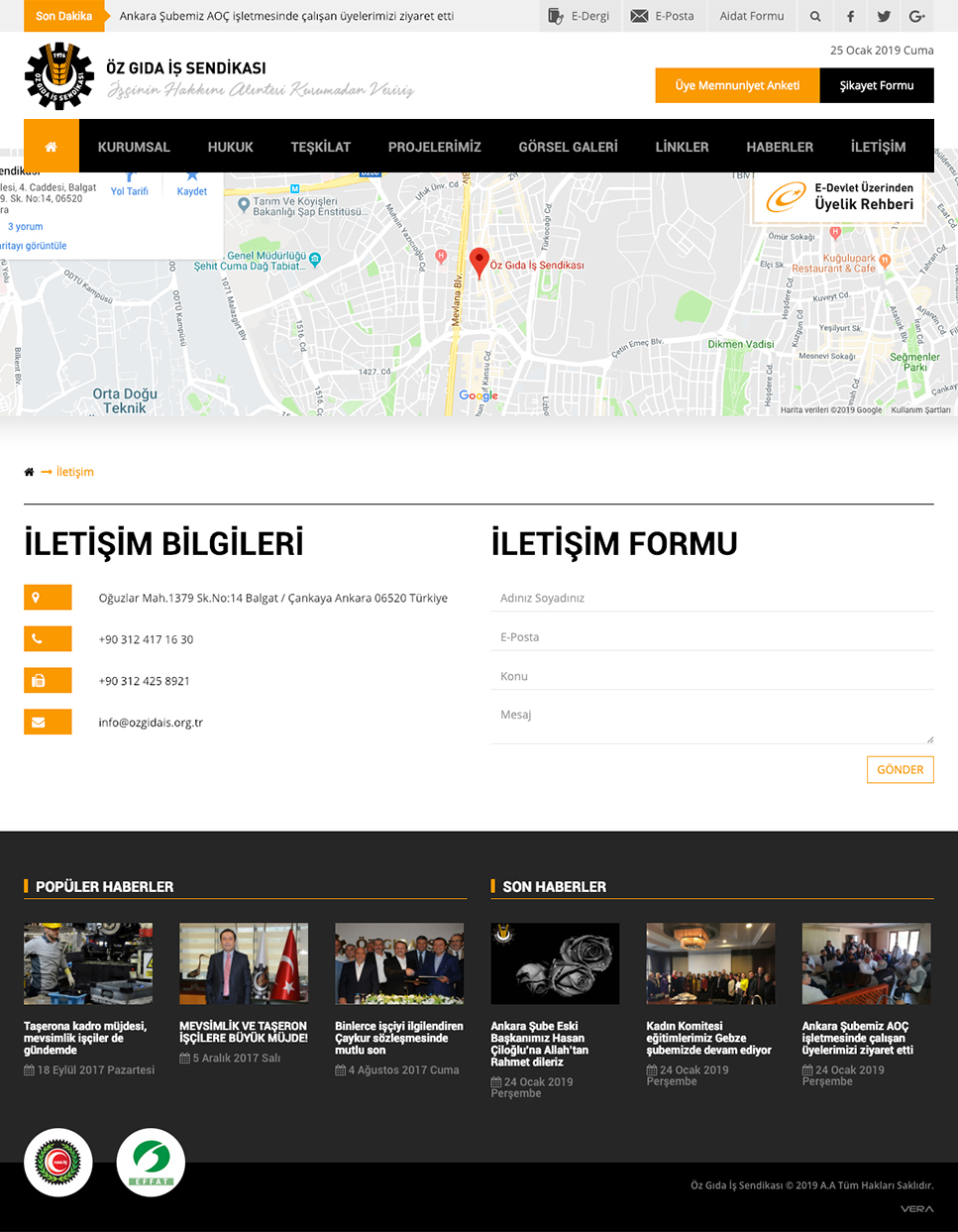Open the KURUMSAL menu
The width and height of the screenshot is (958, 1232).
(x=134, y=147)
